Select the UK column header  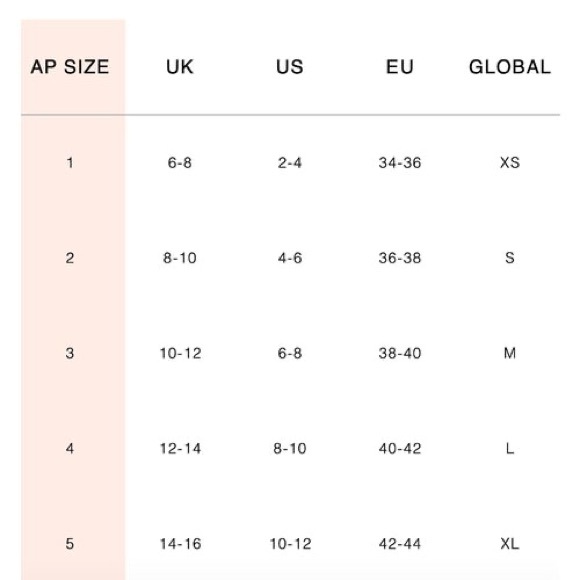(180, 67)
